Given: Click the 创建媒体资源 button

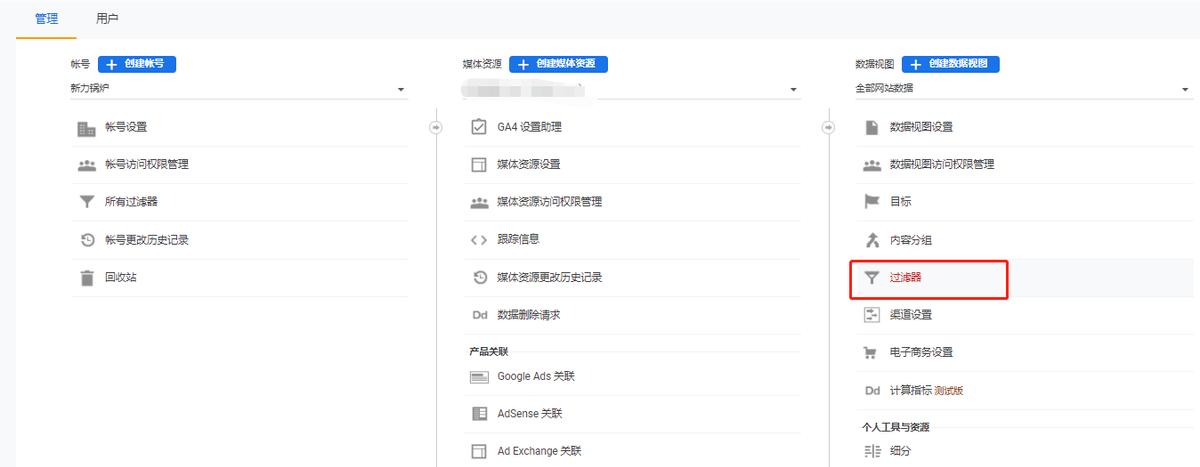Looking at the screenshot, I should point(558,64).
